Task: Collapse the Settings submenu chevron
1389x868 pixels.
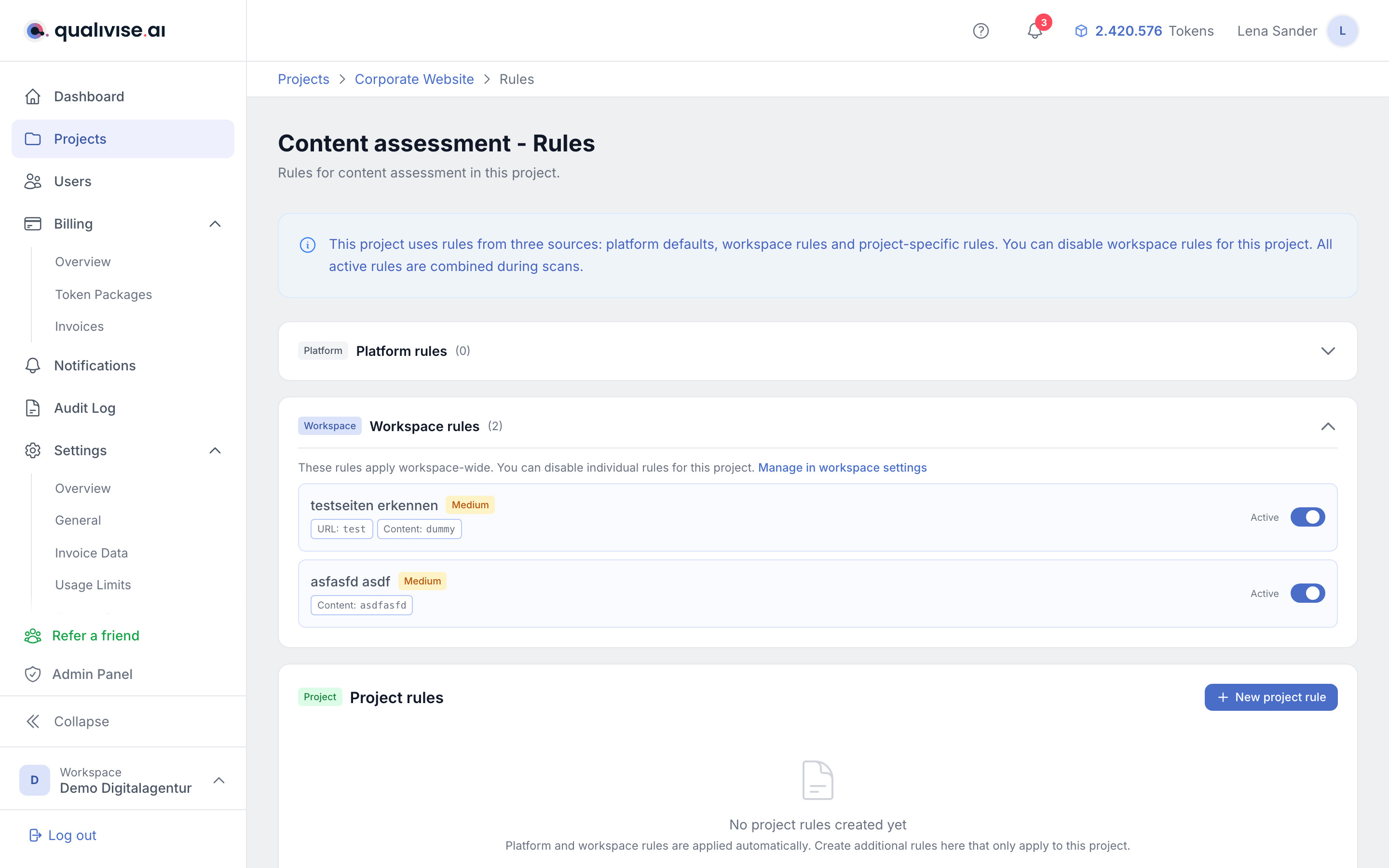Action: tap(215, 451)
